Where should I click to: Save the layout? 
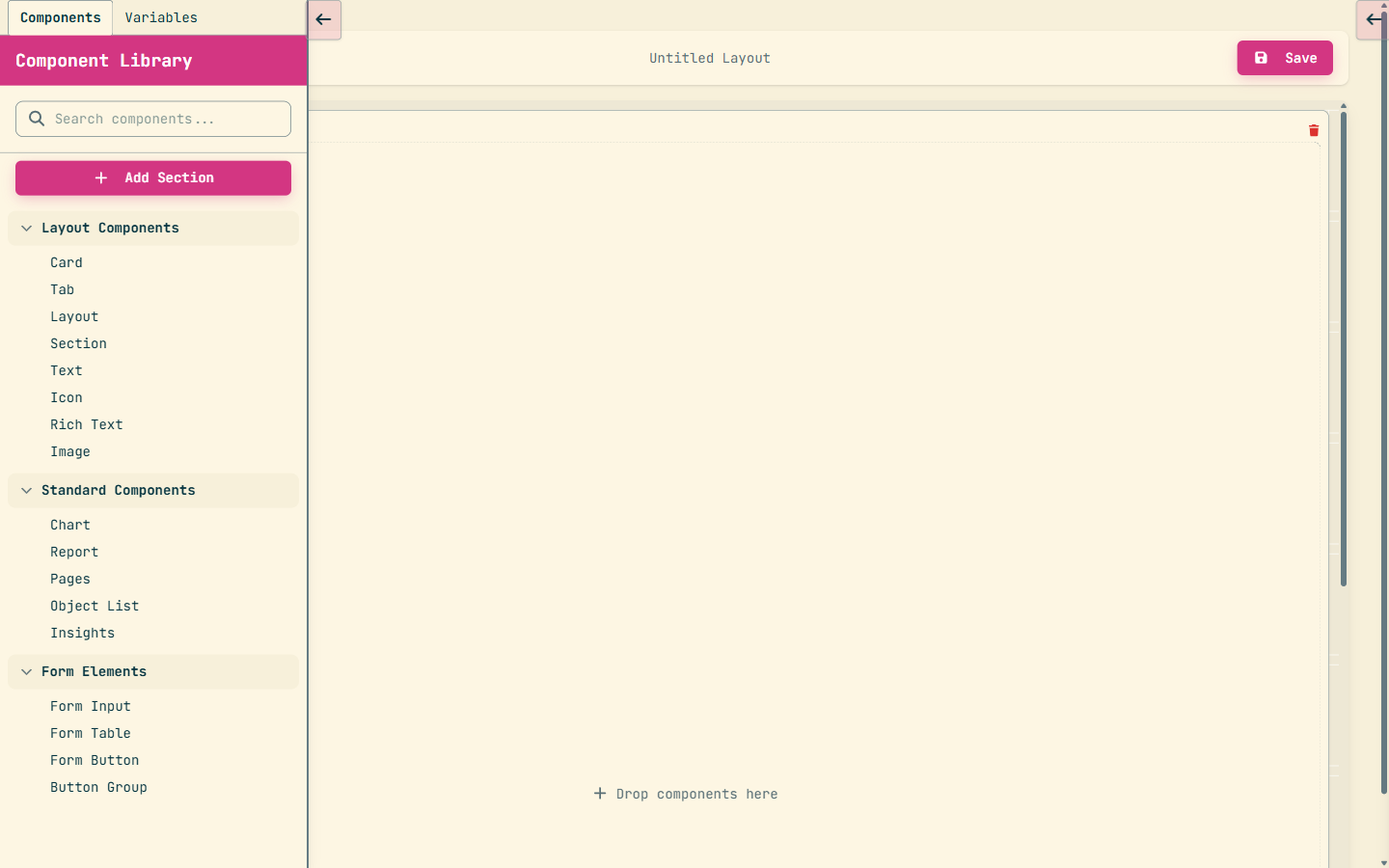coord(1285,58)
